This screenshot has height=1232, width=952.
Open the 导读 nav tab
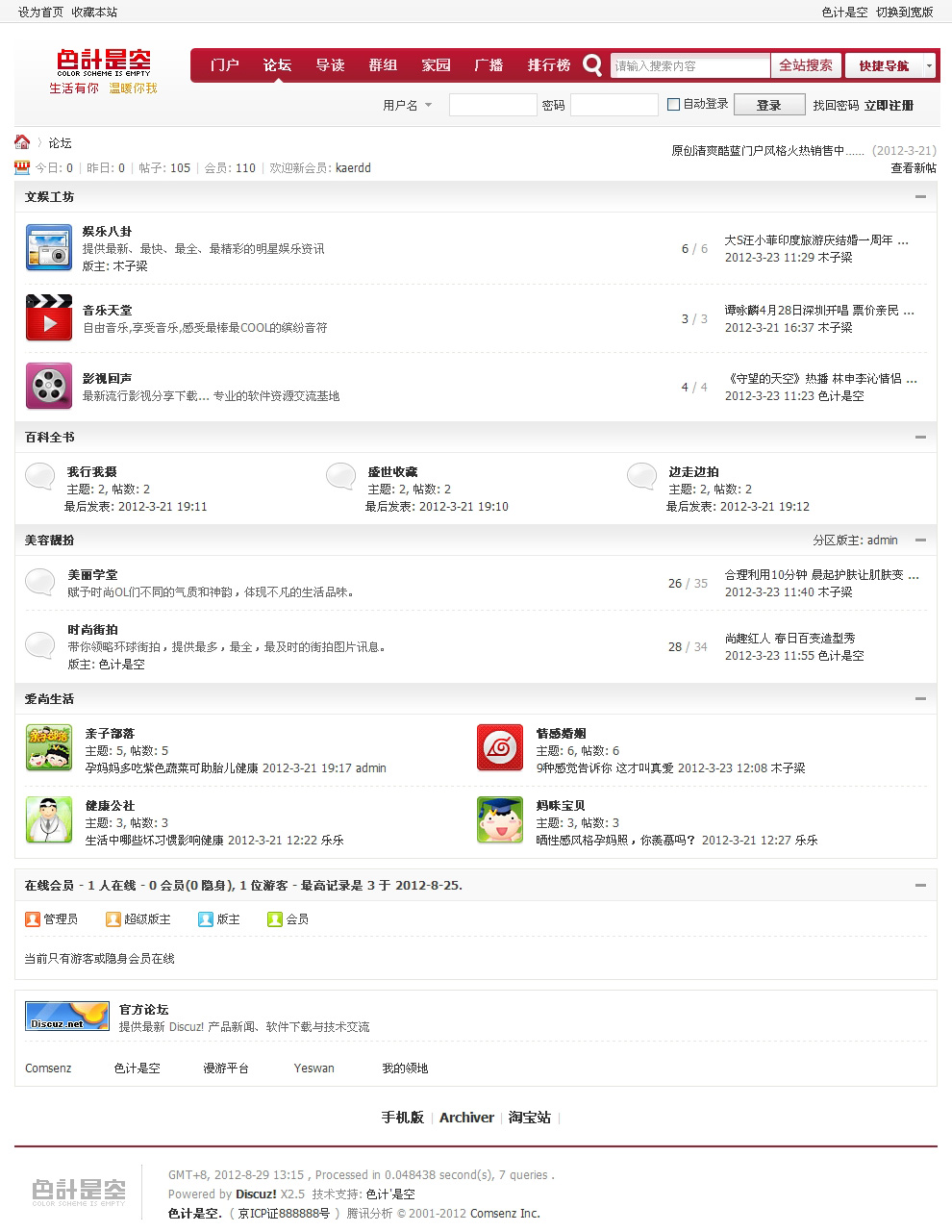[x=330, y=65]
